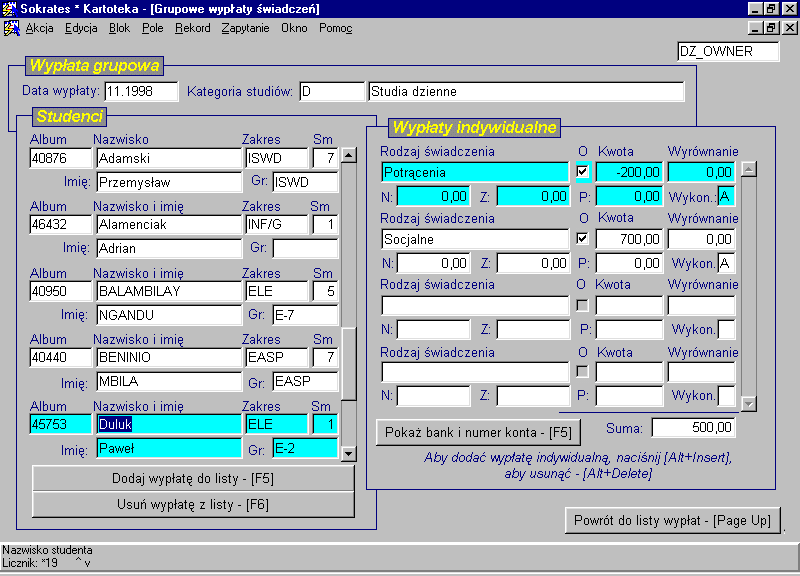This screenshot has height=576, width=800.
Task: Click the Wykon. field in Socjalne row
Action: pyautogui.click(x=726, y=263)
